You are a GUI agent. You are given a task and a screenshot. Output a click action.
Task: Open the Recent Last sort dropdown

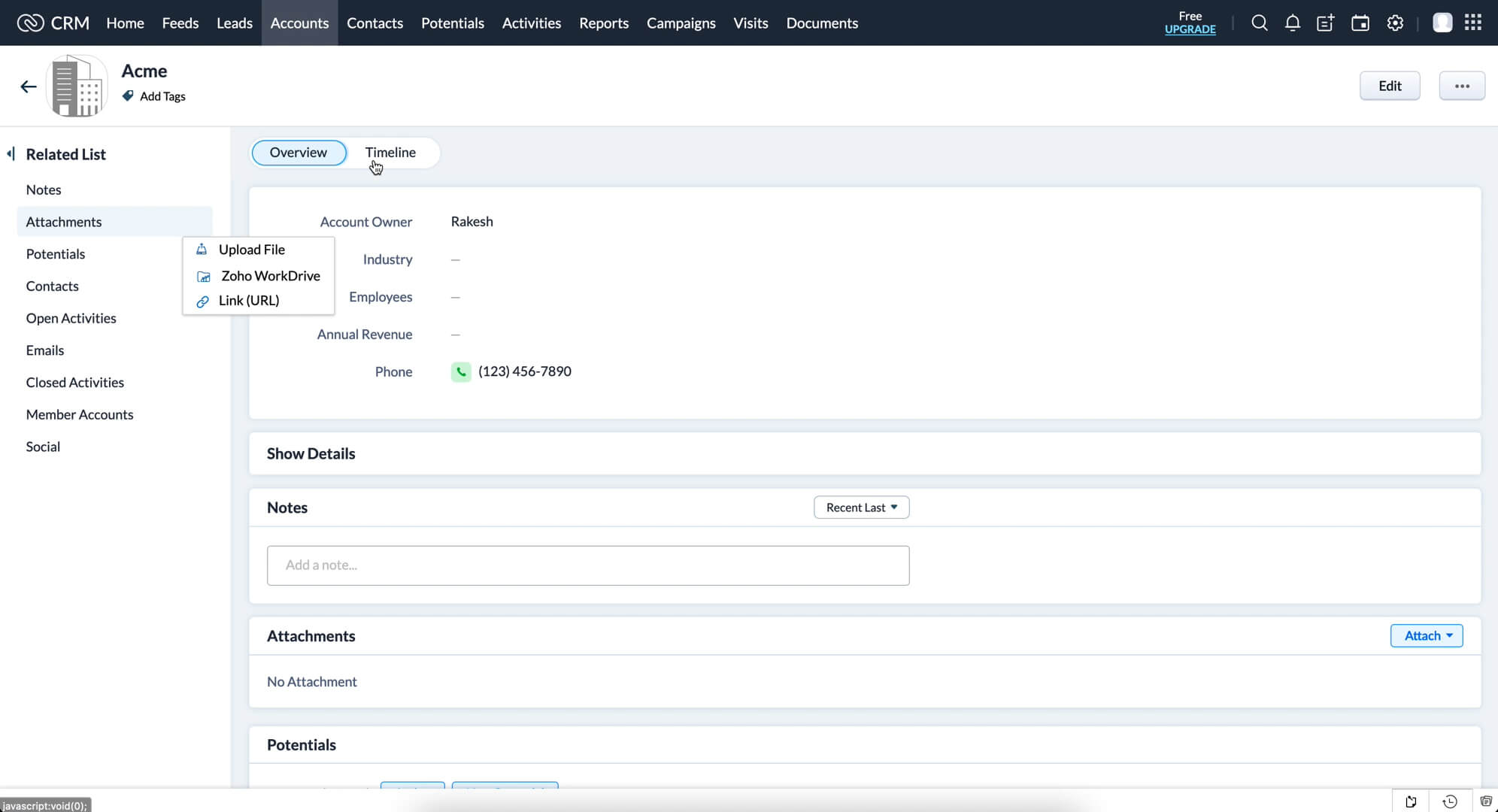point(861,507)
